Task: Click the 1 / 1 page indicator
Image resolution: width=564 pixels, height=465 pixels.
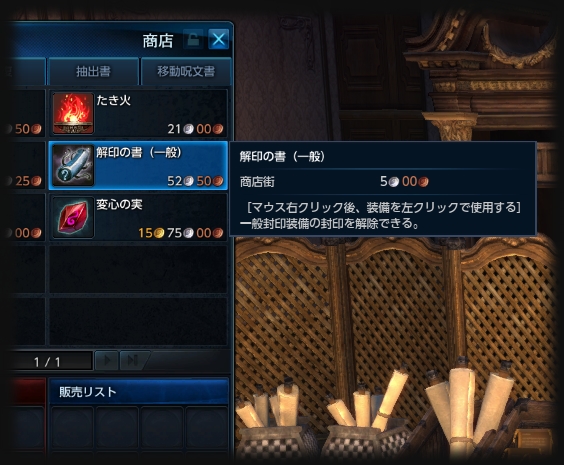Action: pyautogui.click(x=47, y=361)
